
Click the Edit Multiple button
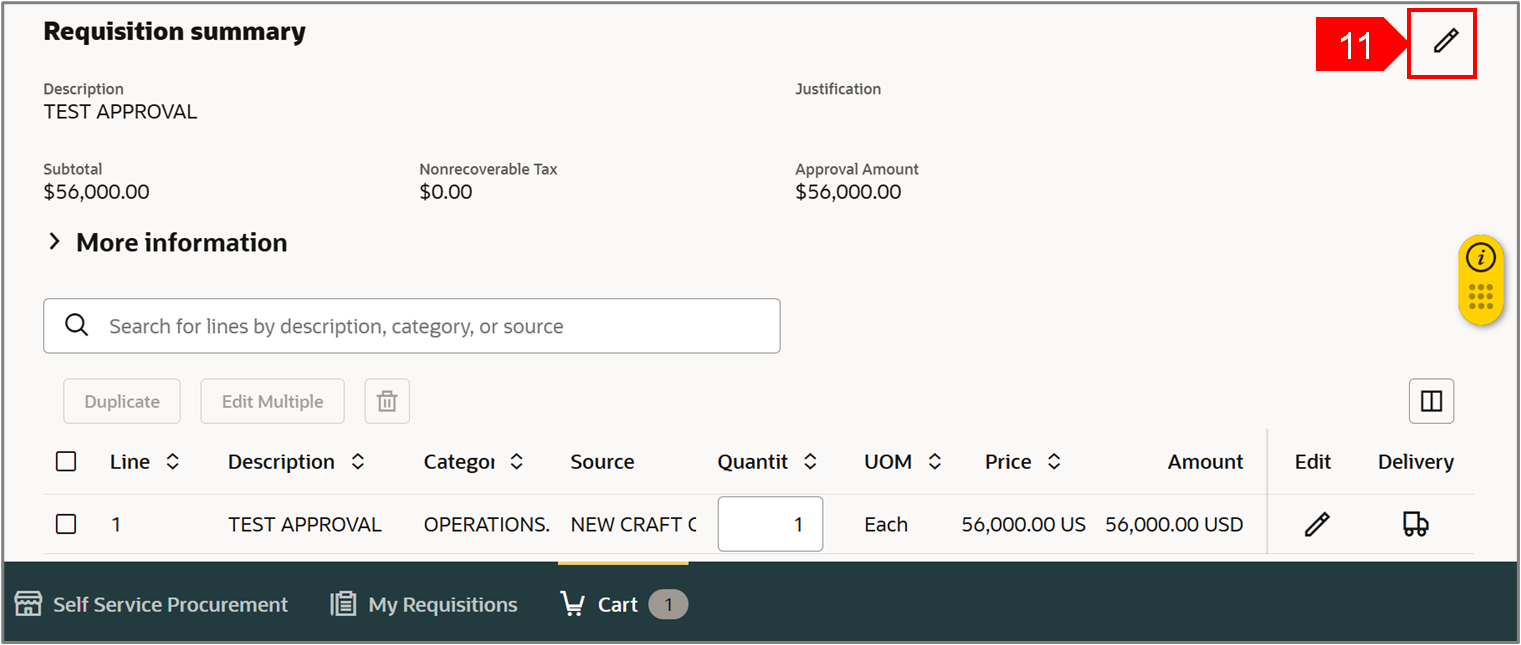(272, 401)
